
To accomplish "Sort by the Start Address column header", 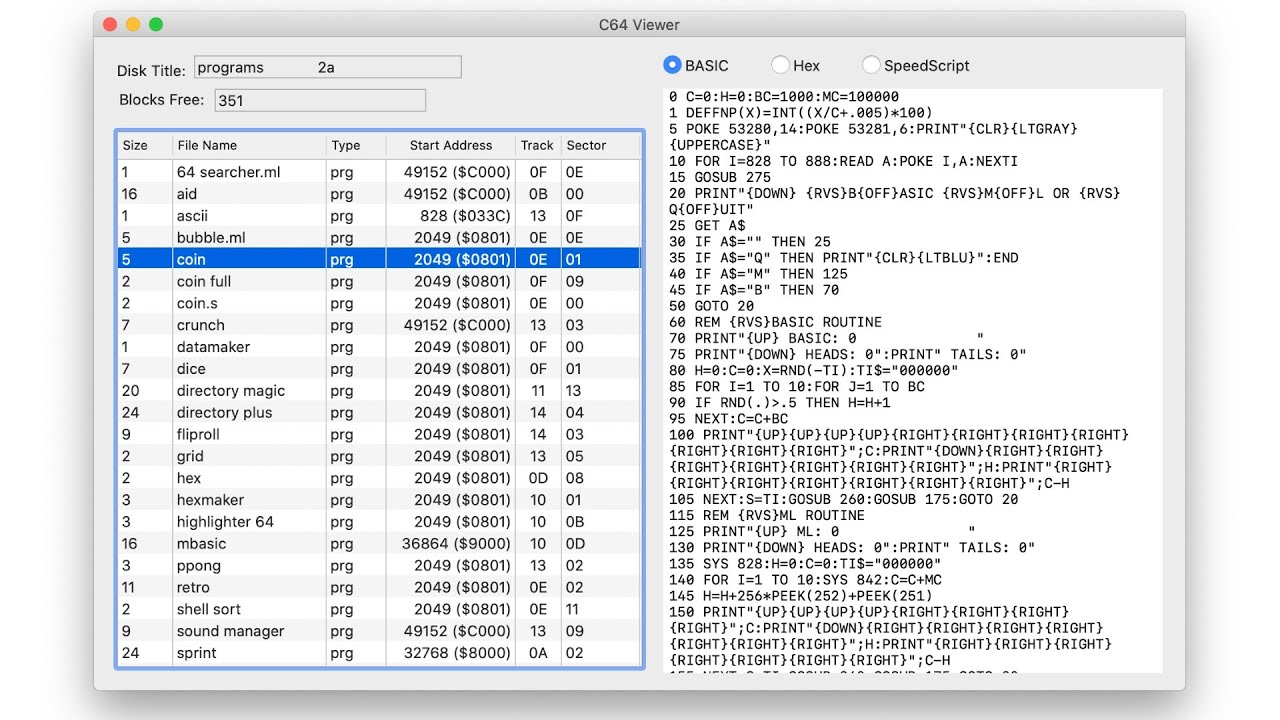I will click(x=451, y=145).
